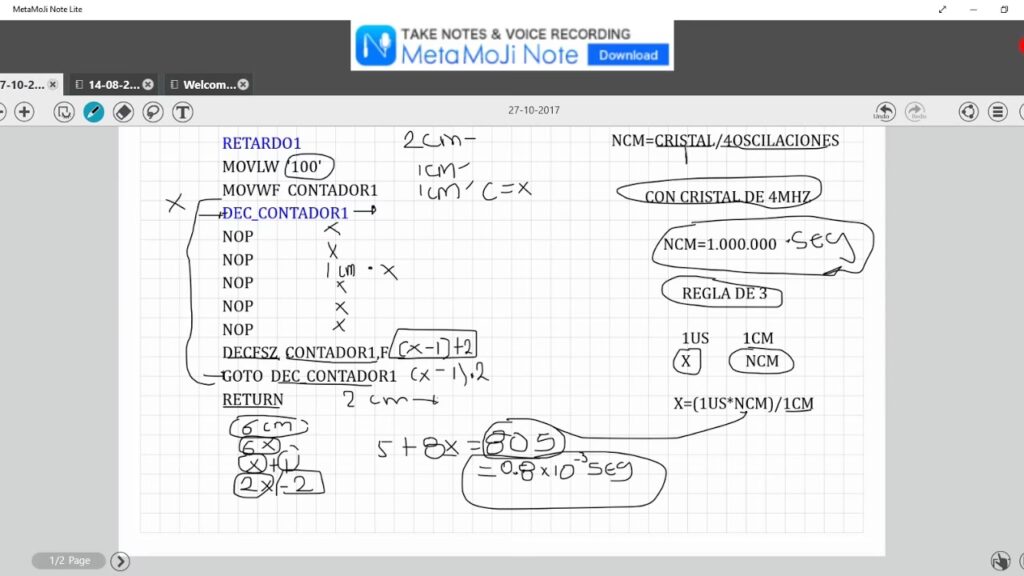Toggle the touch-hand mode icon at bottom right

(x=1000, y=561)
